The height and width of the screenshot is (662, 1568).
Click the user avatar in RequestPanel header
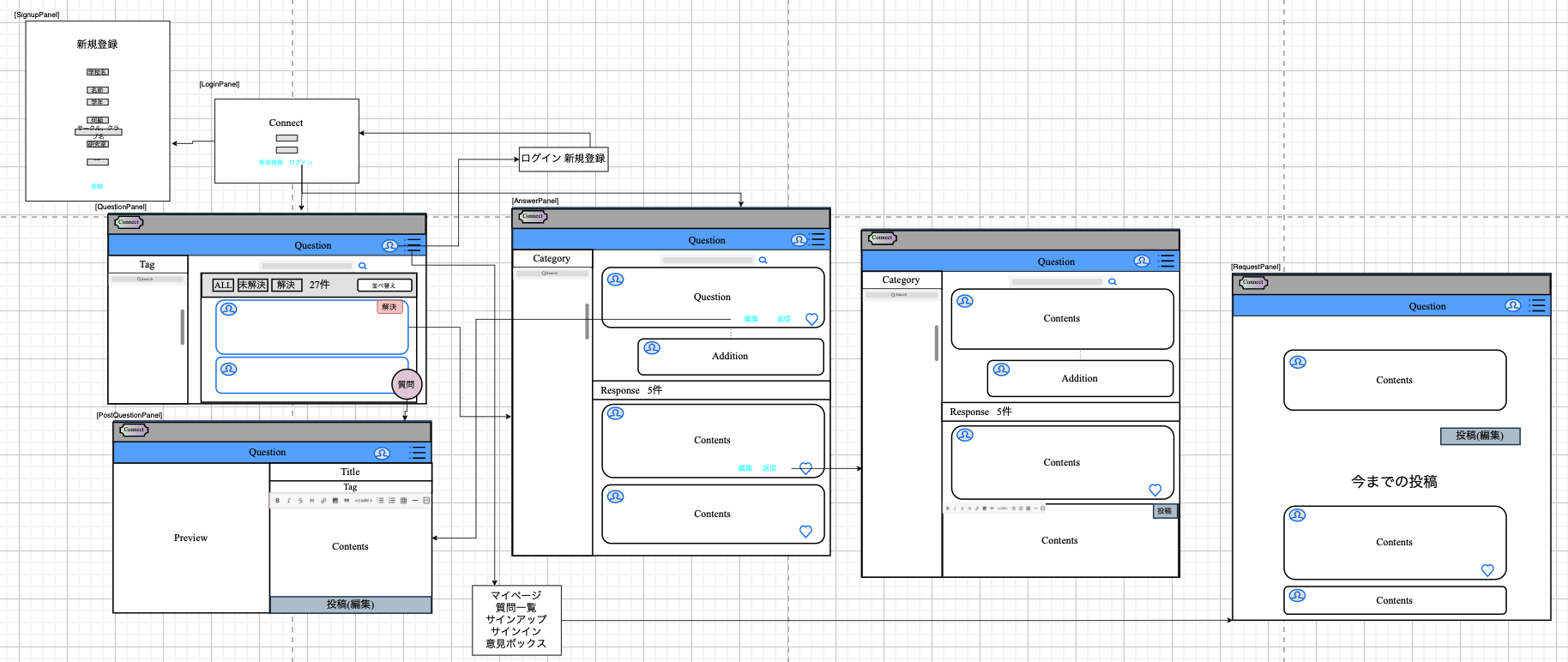(1512, 305)
